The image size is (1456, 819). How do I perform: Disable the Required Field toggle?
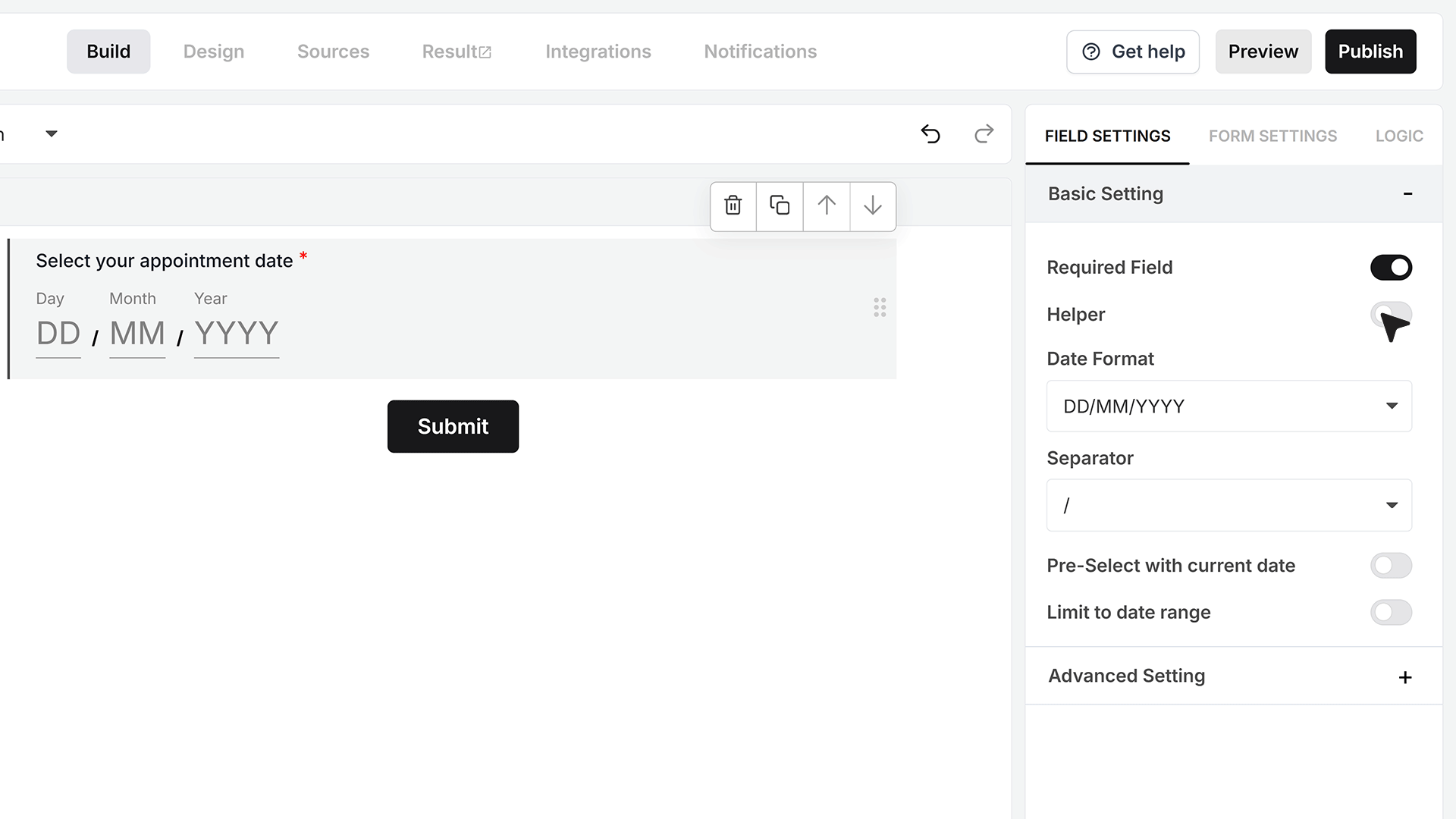tap(1391, 268)
